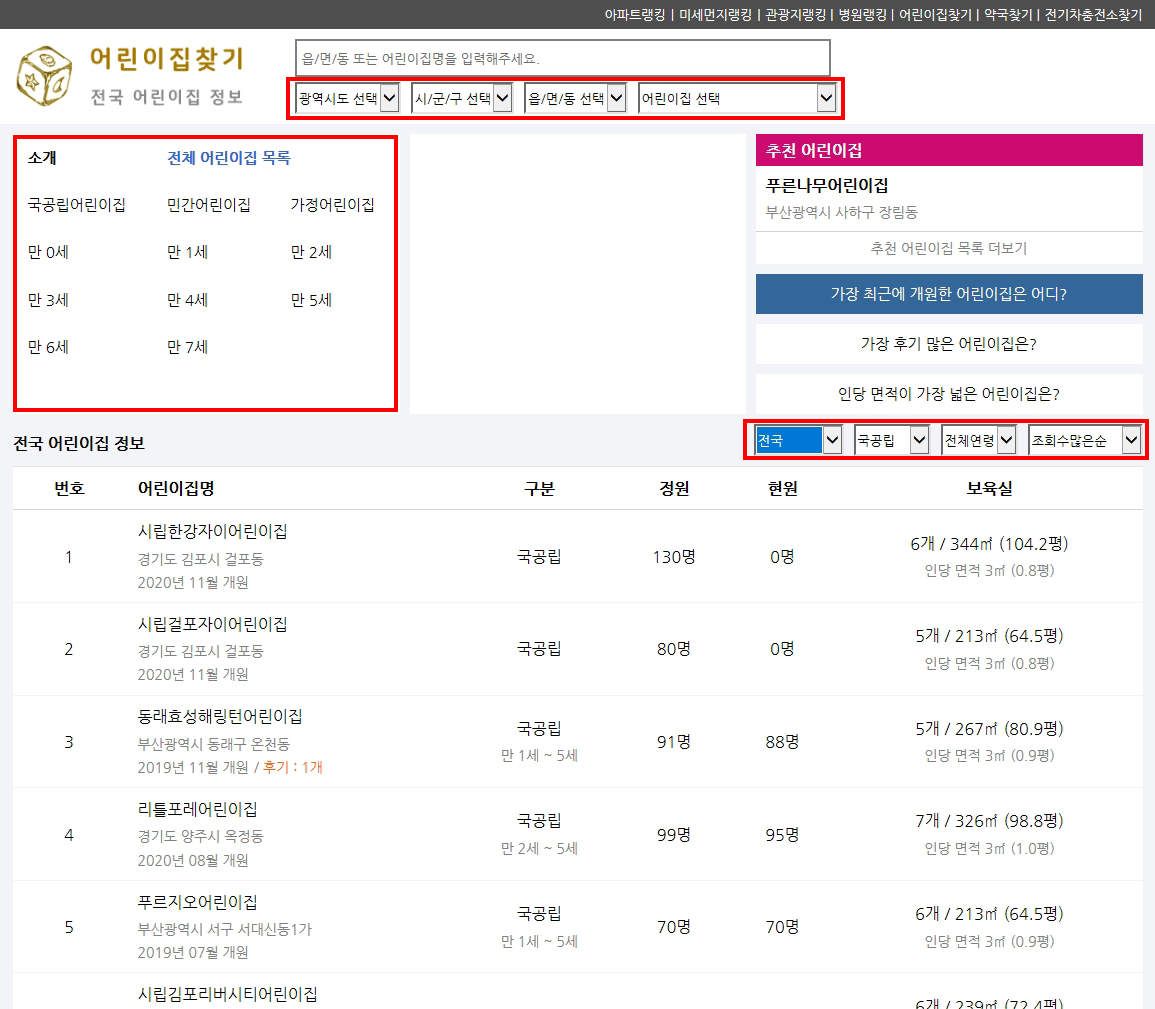Click the 전국 어린이집 정보 heading

79,443
